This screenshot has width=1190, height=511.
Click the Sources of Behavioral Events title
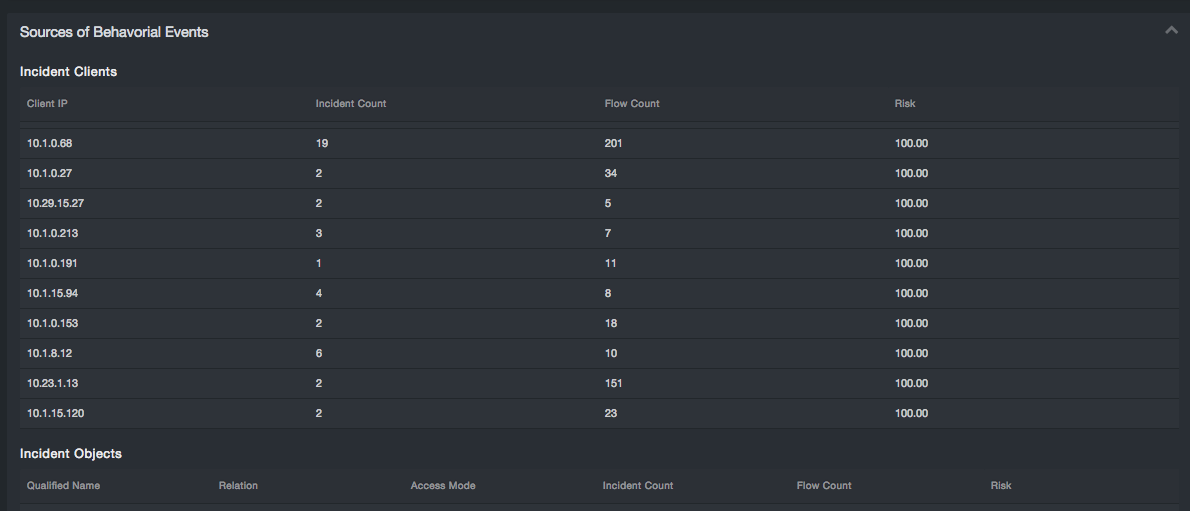(x=114, y=32)
